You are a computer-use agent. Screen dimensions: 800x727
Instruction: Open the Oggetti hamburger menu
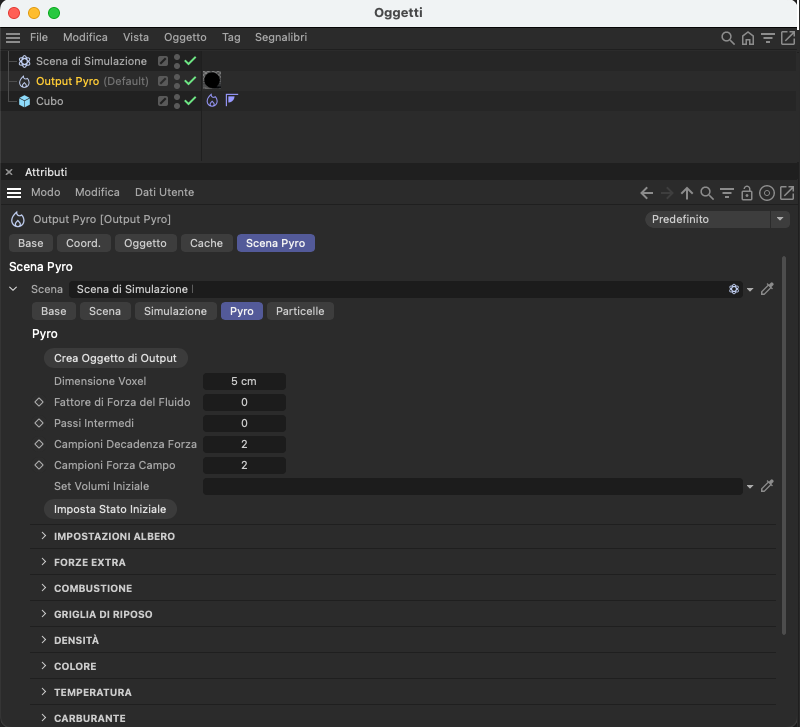pos(13,38)
